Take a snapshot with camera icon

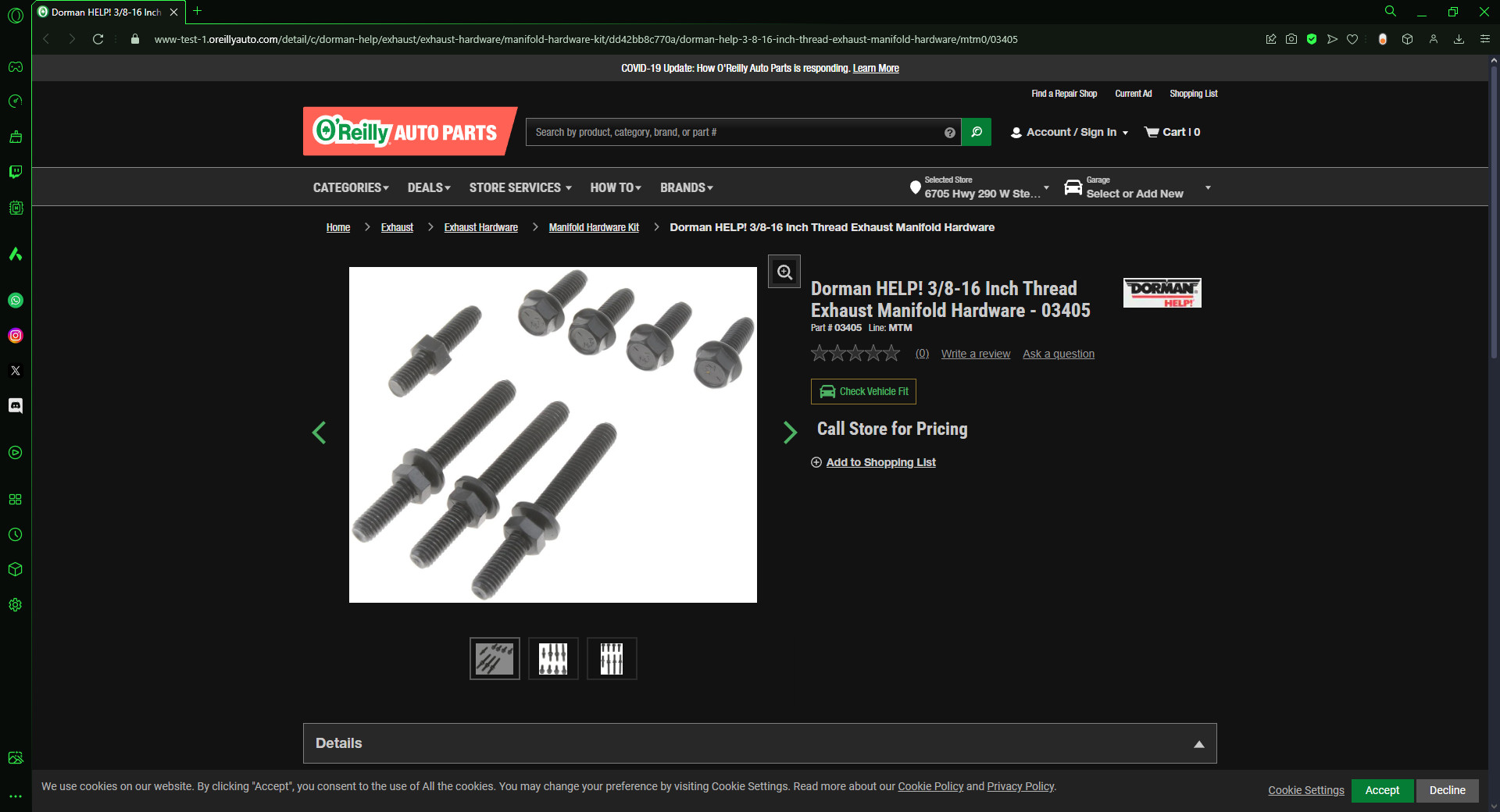[x=1291, y=39]
